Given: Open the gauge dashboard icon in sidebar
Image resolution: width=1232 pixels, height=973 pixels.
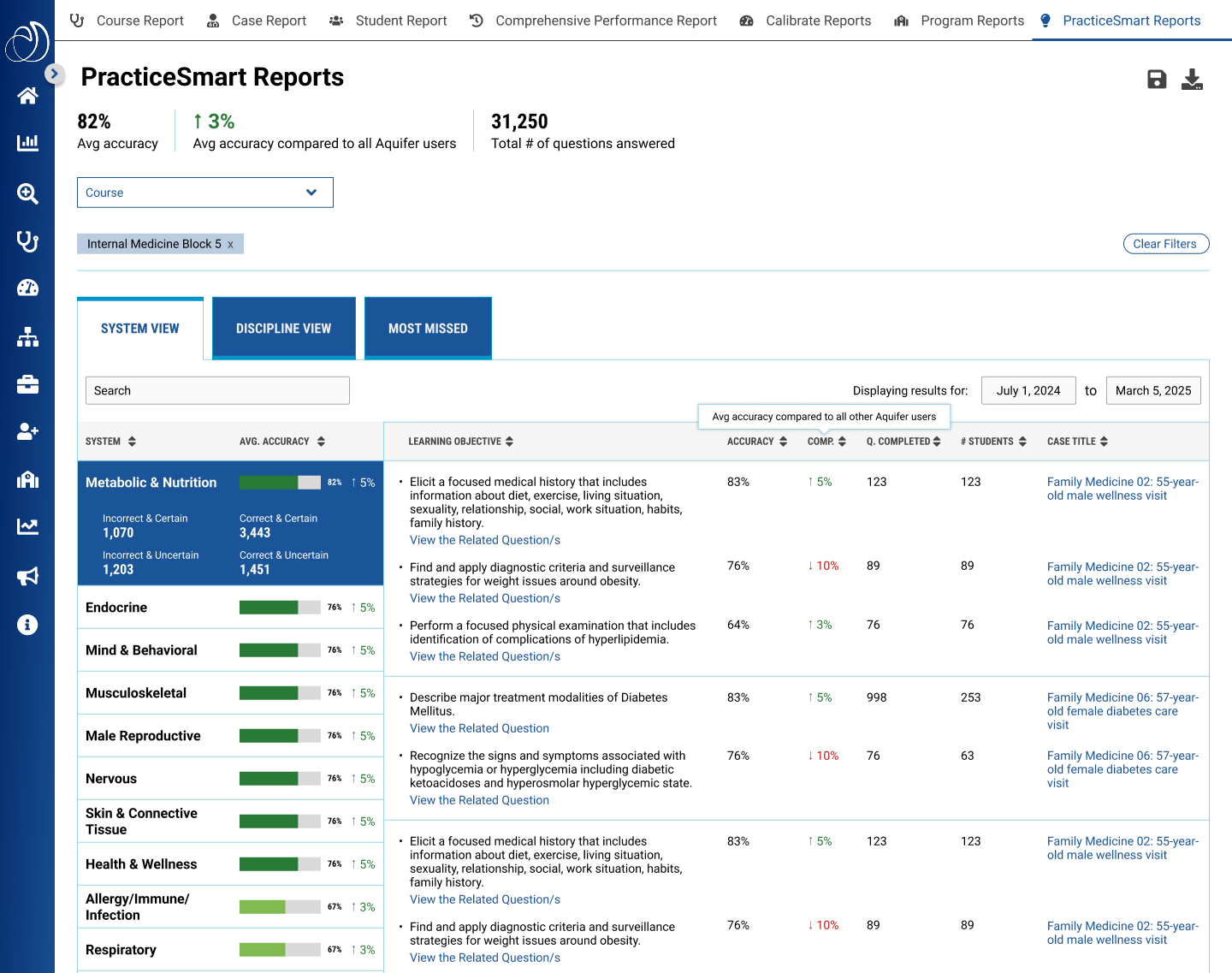Looking at the screenshot, I should click(27, 288).
